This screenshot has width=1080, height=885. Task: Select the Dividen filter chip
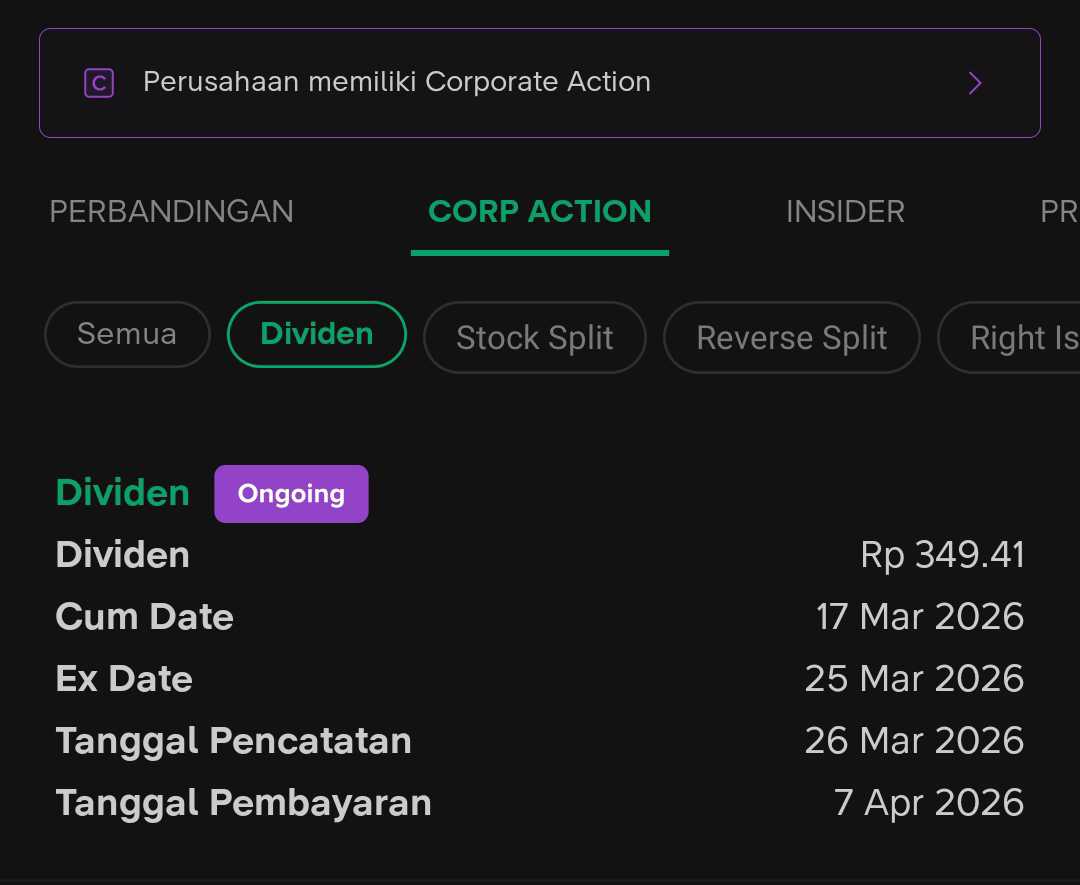(317, 334)
